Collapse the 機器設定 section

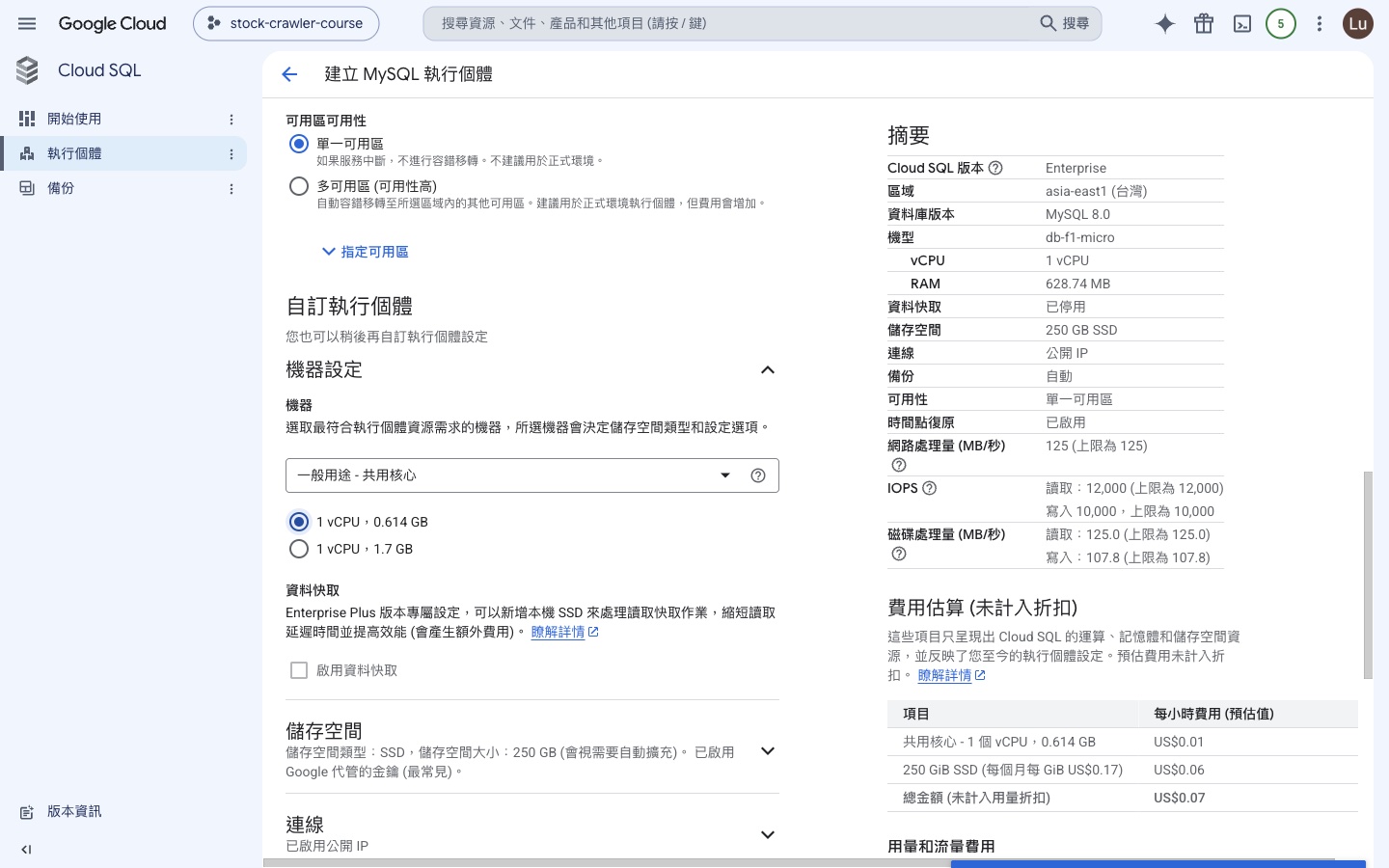point(768,370)
